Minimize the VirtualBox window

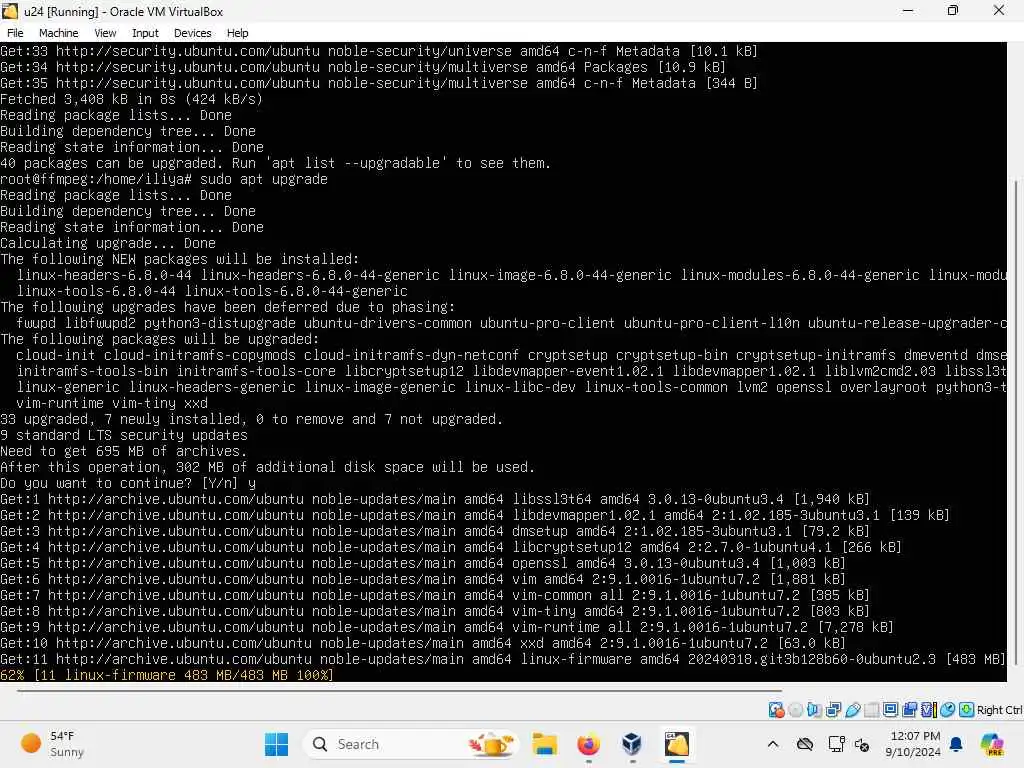pyautogui.click(x=908, y=10)
